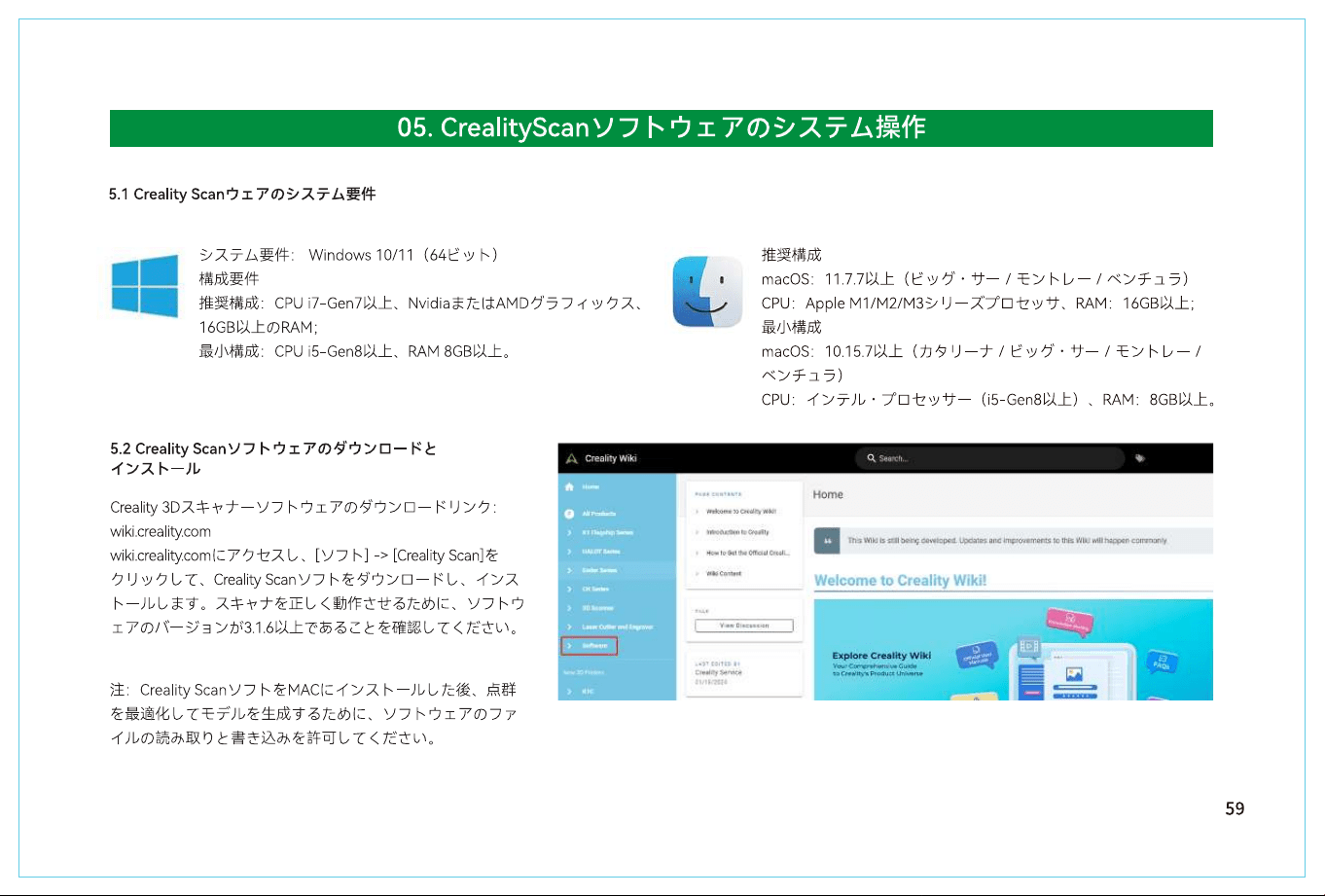
Task: Click the Home house icon in sidebar
Action: tap(568, 485)
